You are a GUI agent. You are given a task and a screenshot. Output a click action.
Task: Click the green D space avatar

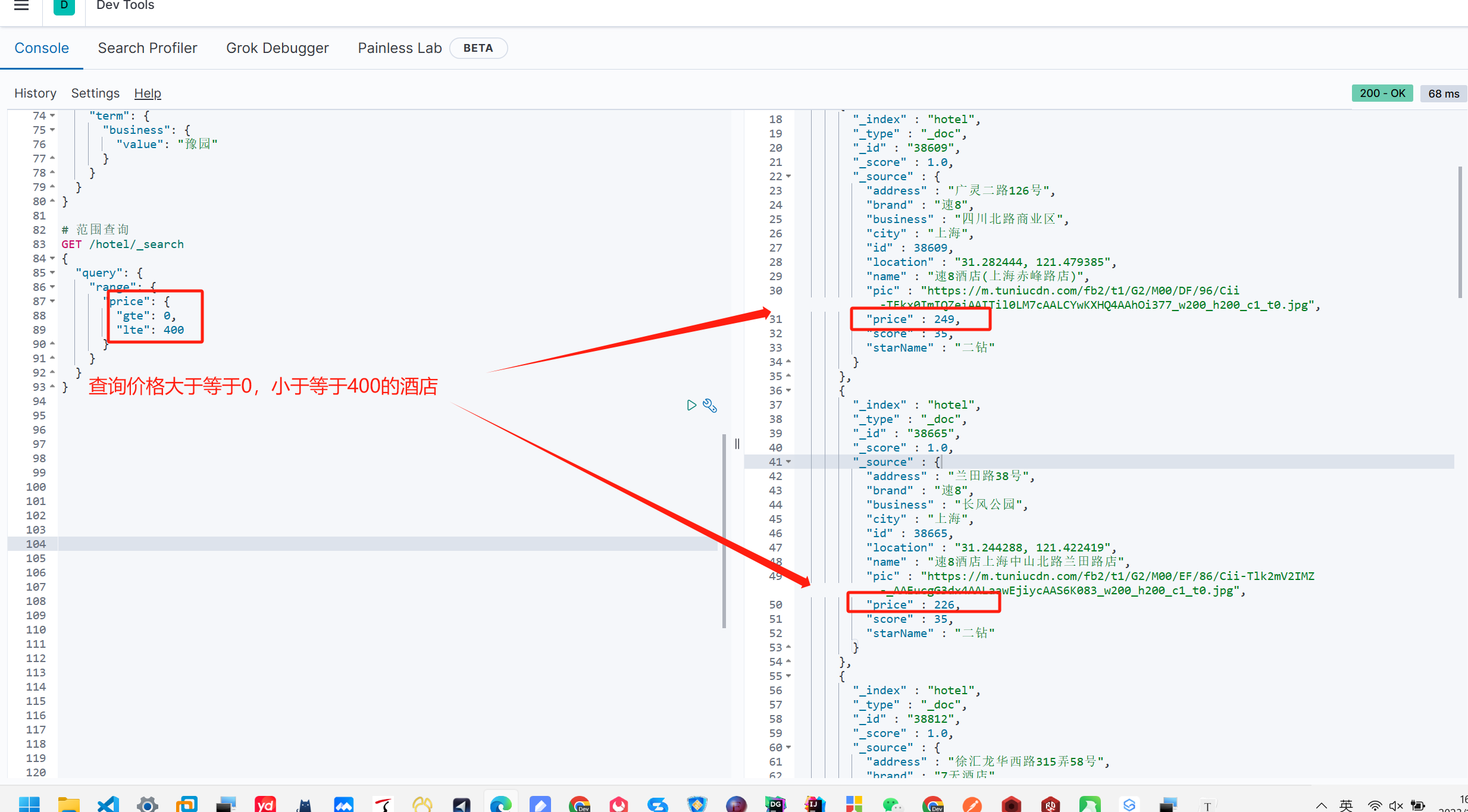[x=64, y=6]
